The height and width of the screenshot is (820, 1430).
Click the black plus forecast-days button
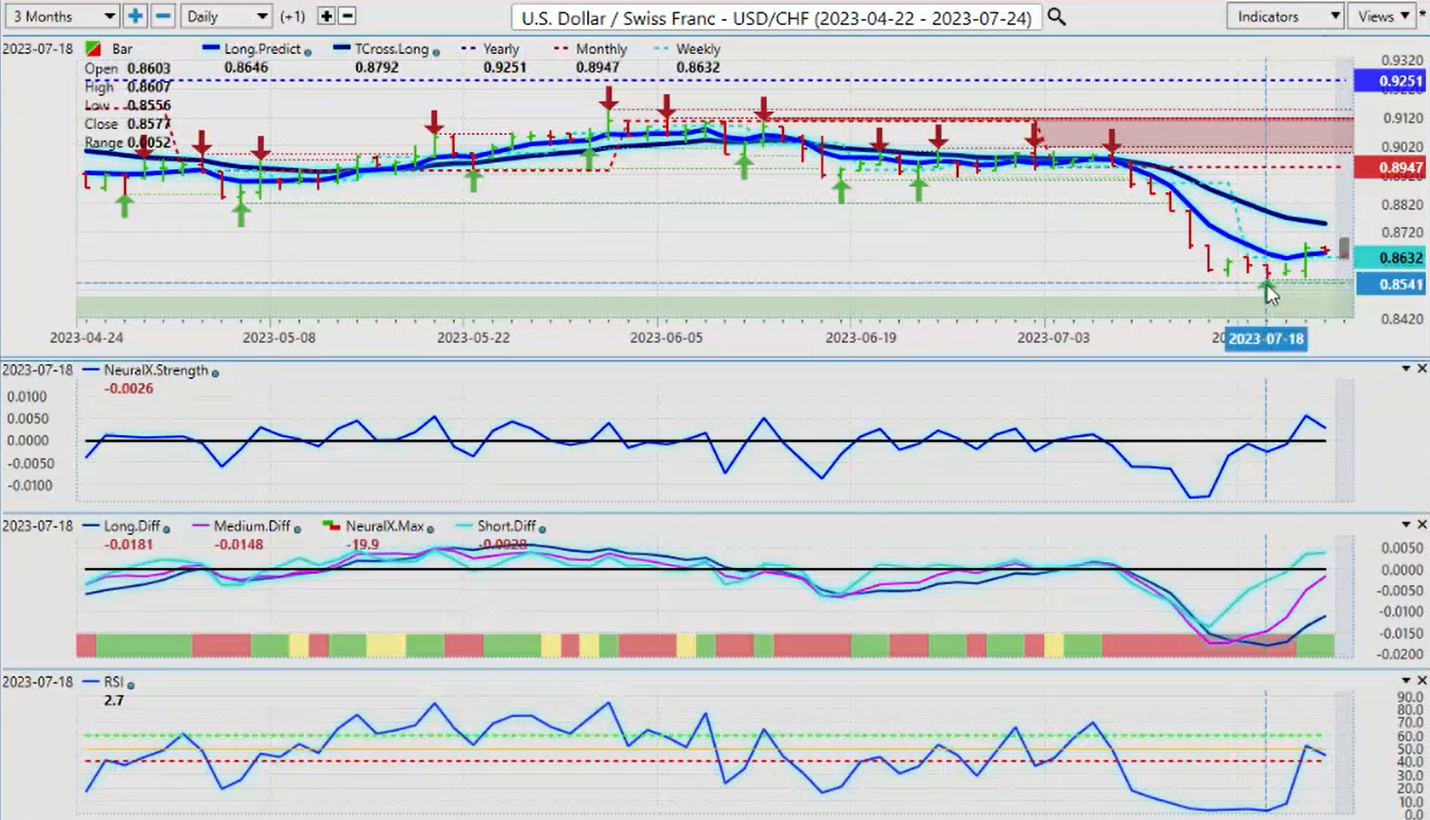coord(326,16)
